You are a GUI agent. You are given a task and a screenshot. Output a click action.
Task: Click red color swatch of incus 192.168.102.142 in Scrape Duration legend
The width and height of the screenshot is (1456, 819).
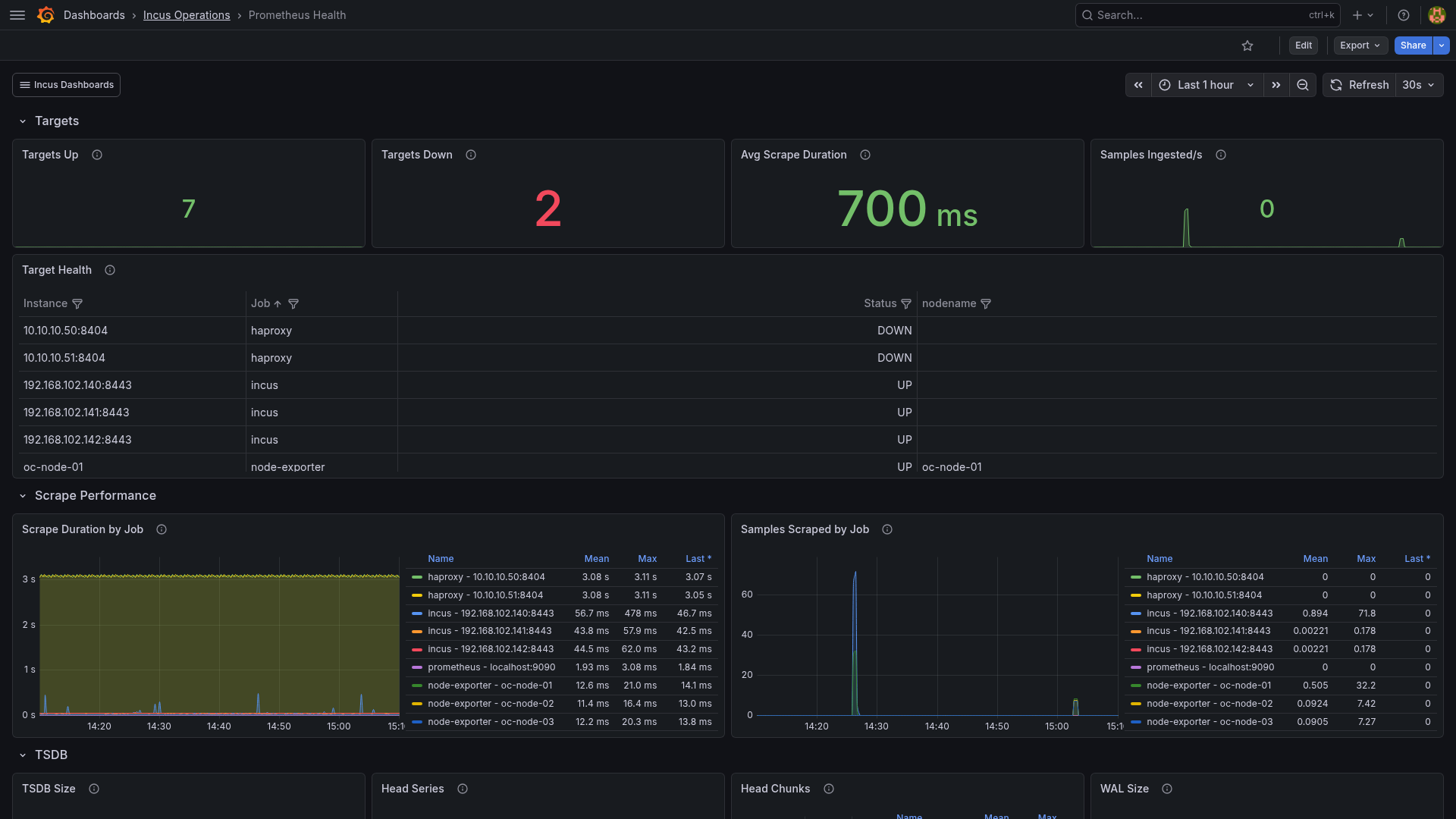(416, 649)
